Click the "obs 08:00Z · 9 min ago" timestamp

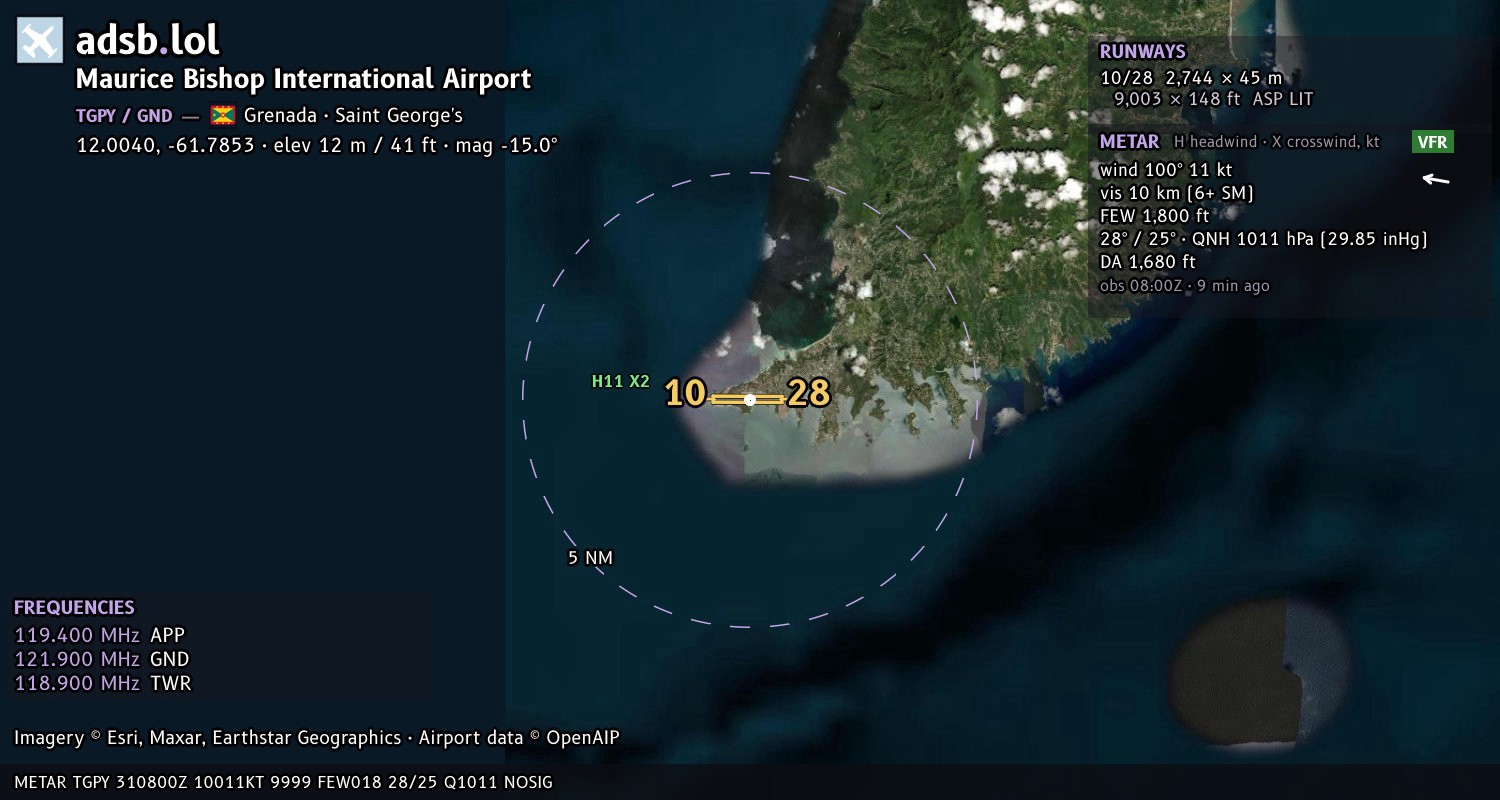1184,286
